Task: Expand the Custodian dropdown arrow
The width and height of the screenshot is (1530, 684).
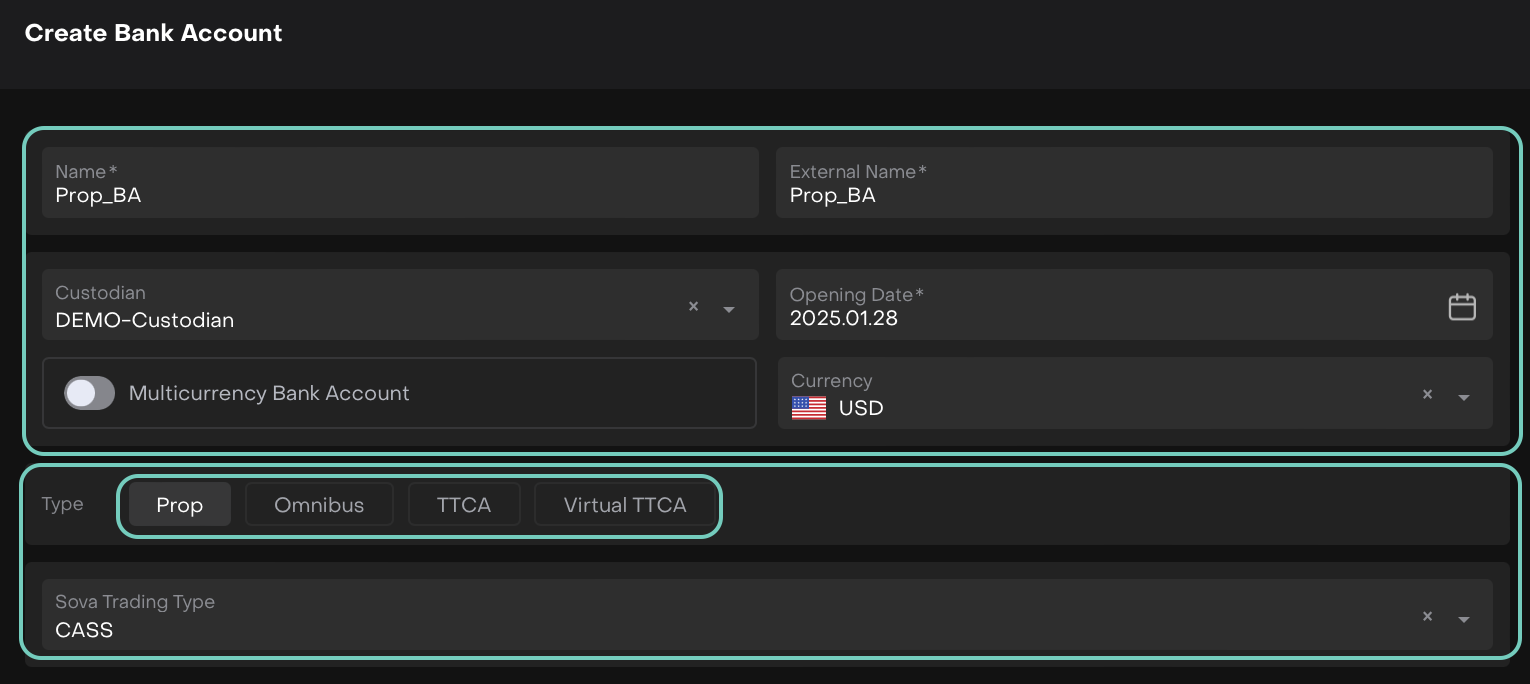Action: [x=729, y=309]
